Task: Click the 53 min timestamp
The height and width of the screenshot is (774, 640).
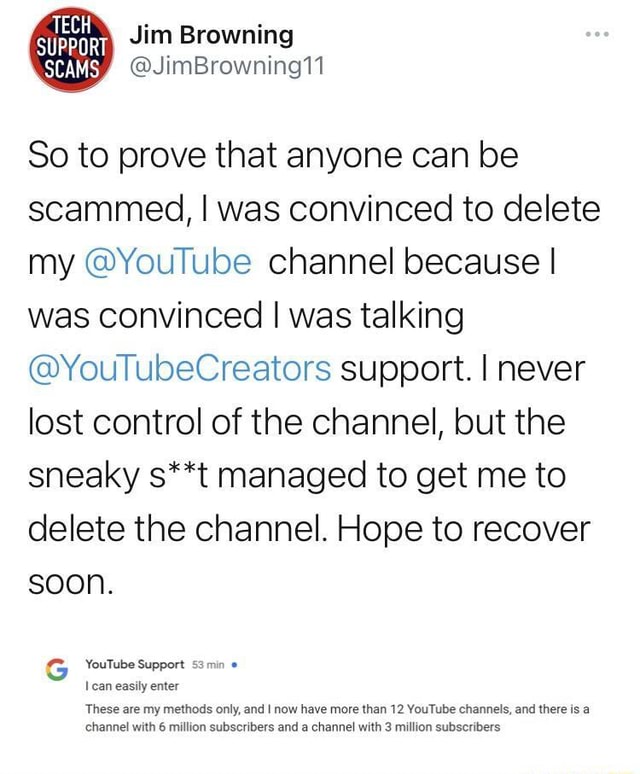Action: (208, 664)
